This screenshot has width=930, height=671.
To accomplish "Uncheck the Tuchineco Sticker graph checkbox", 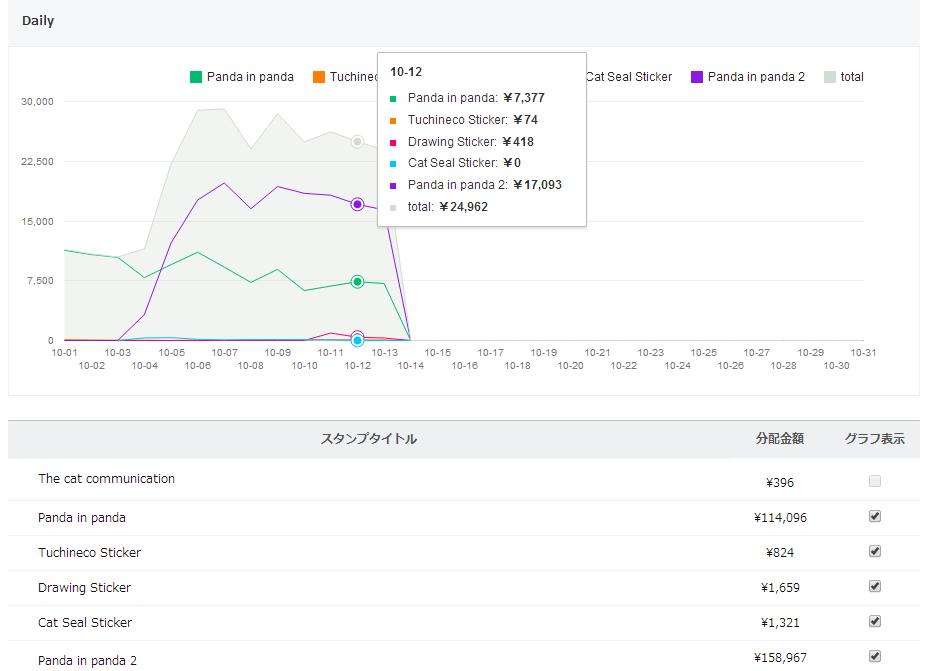I will pyautogui.click(x=875, y=551).
